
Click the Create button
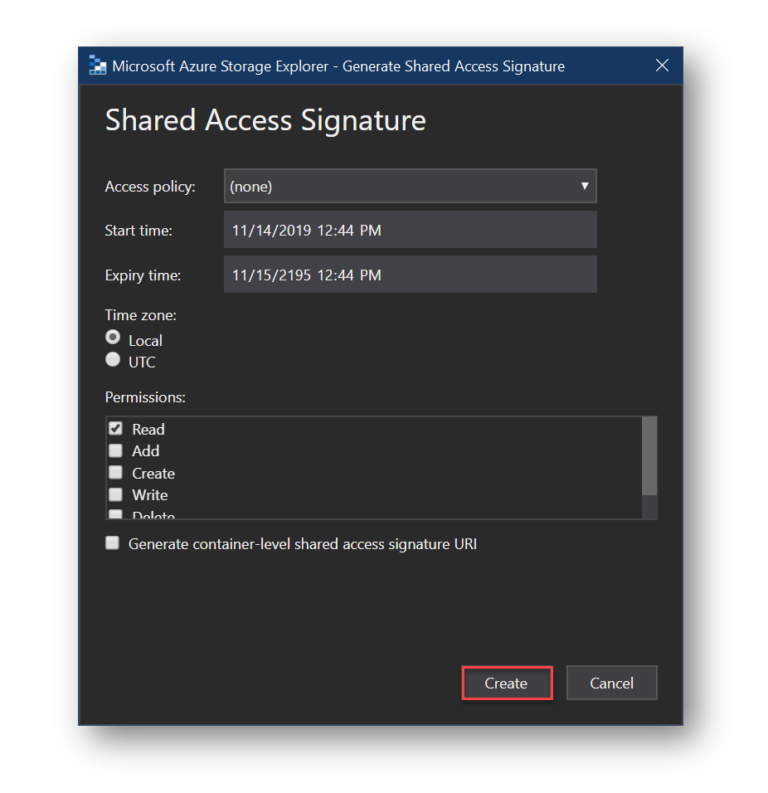pos(507,683)
